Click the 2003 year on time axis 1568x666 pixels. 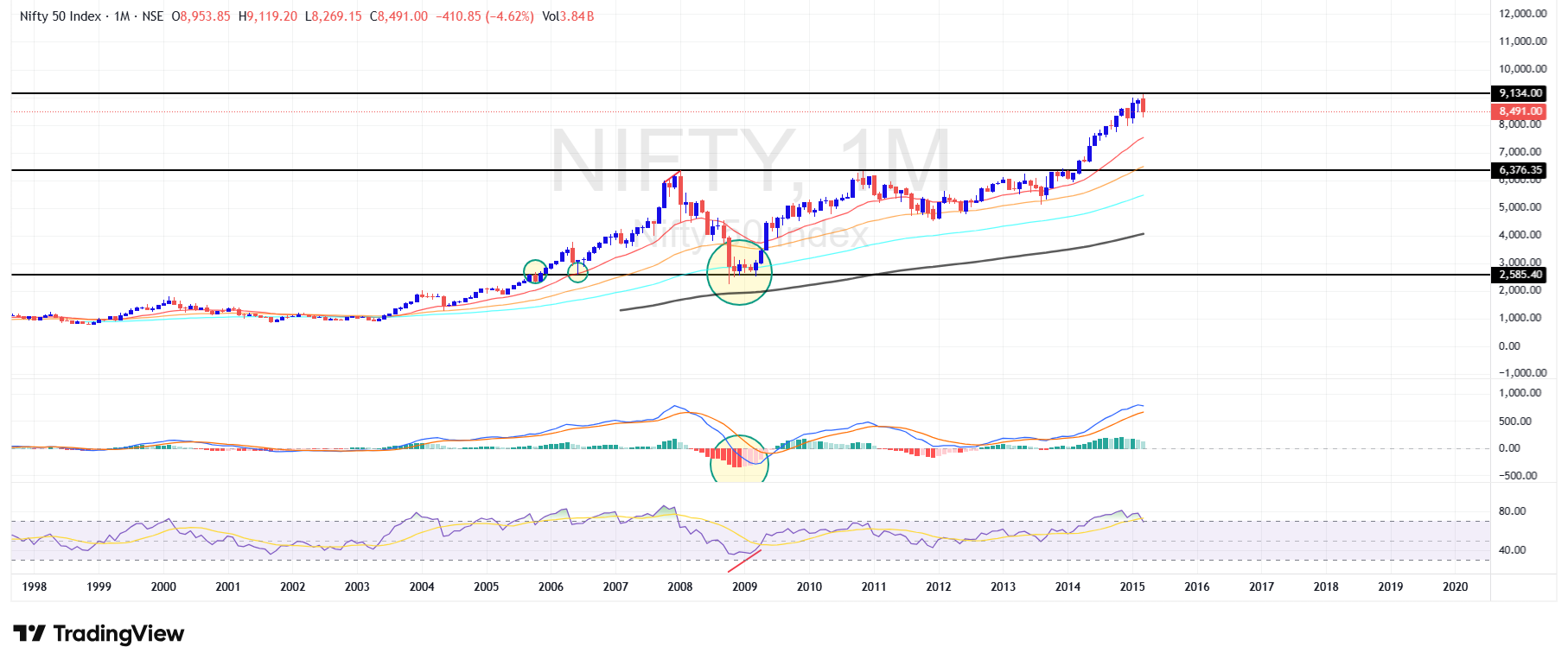pyautogui.click(x=357, y=587)
